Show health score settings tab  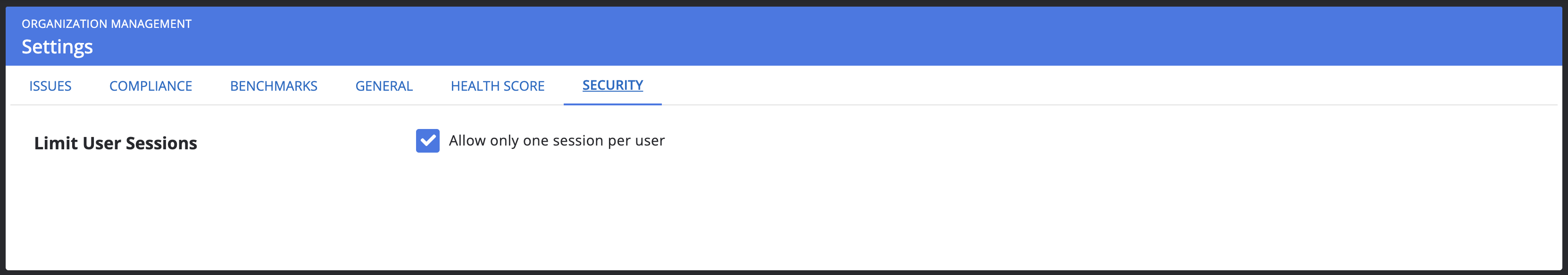[497, 86]
